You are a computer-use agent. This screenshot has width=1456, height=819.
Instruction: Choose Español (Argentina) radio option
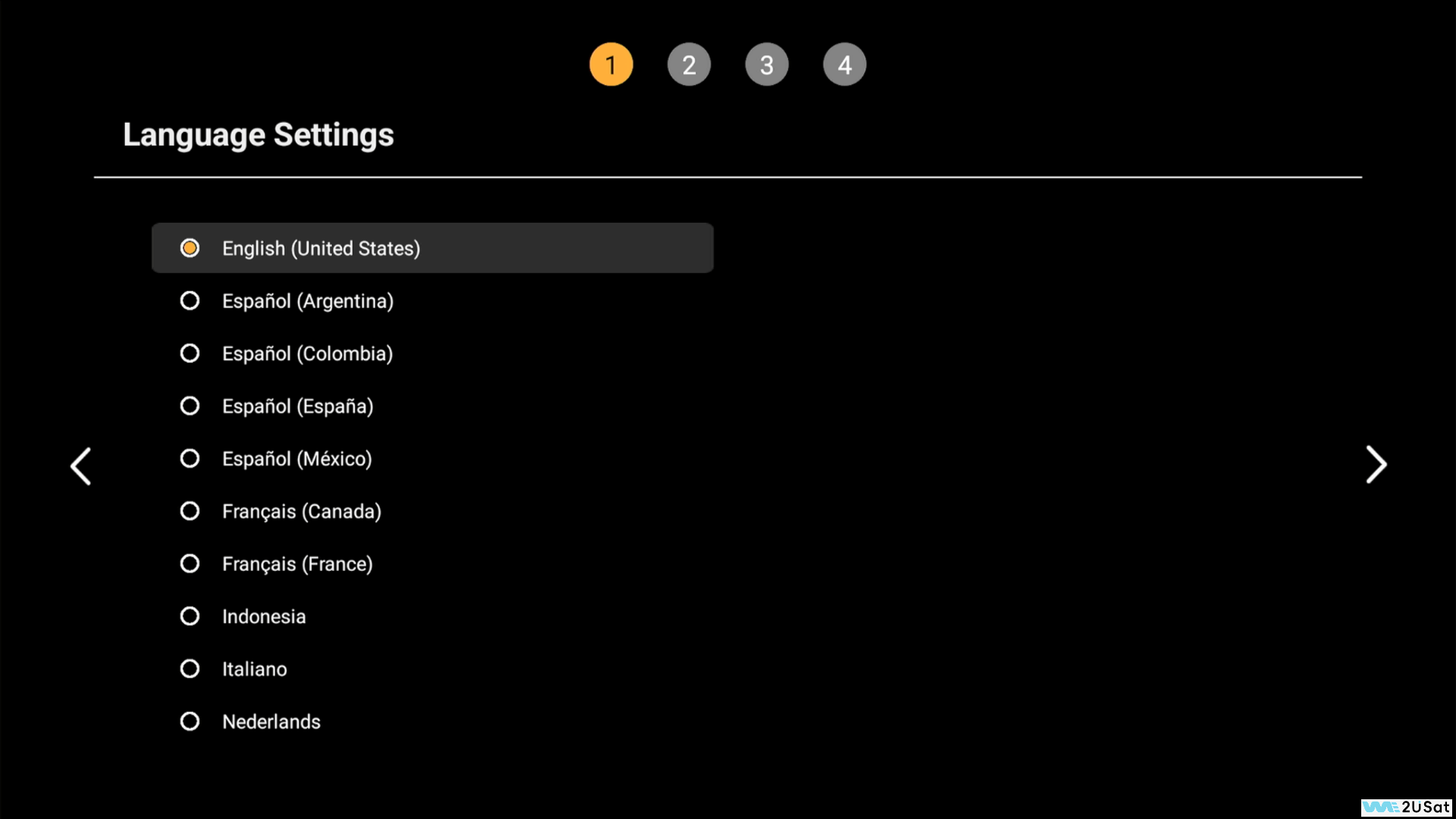click(x=190, y=301)
